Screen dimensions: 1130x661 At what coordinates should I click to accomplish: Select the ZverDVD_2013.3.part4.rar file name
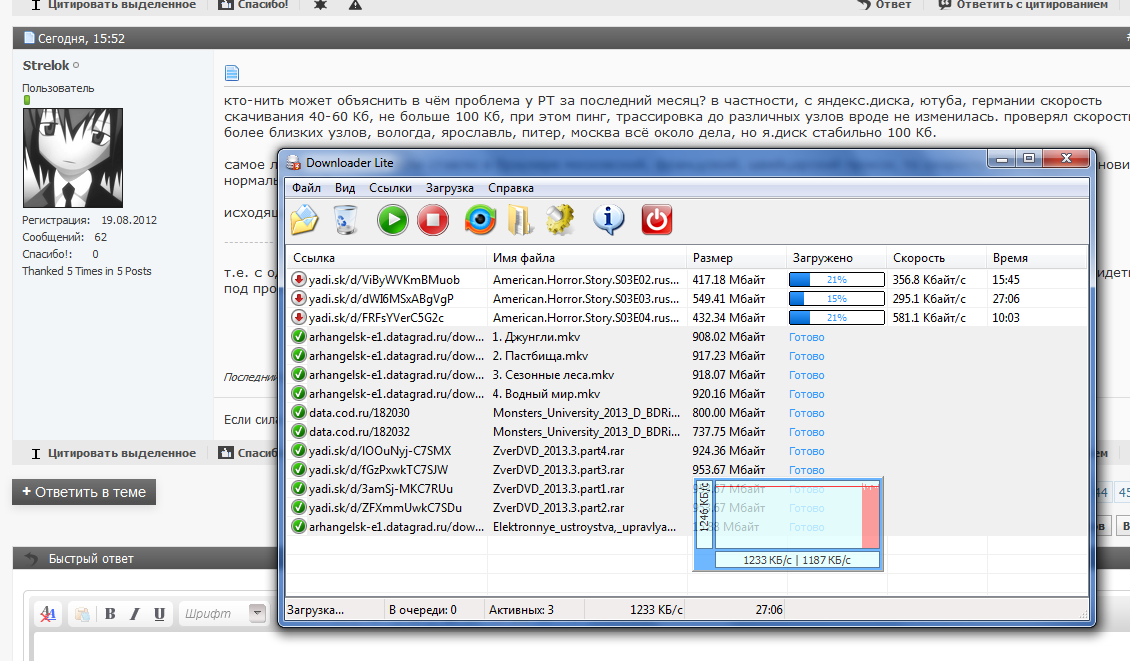(559, 451)
